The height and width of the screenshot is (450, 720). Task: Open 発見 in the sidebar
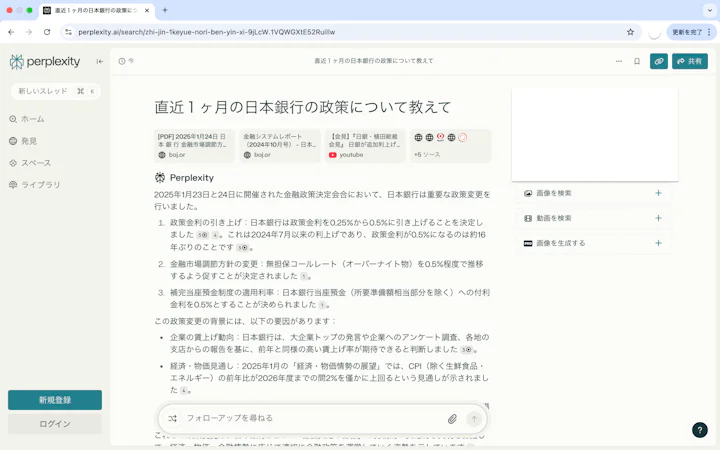click(x=23, y=141)
